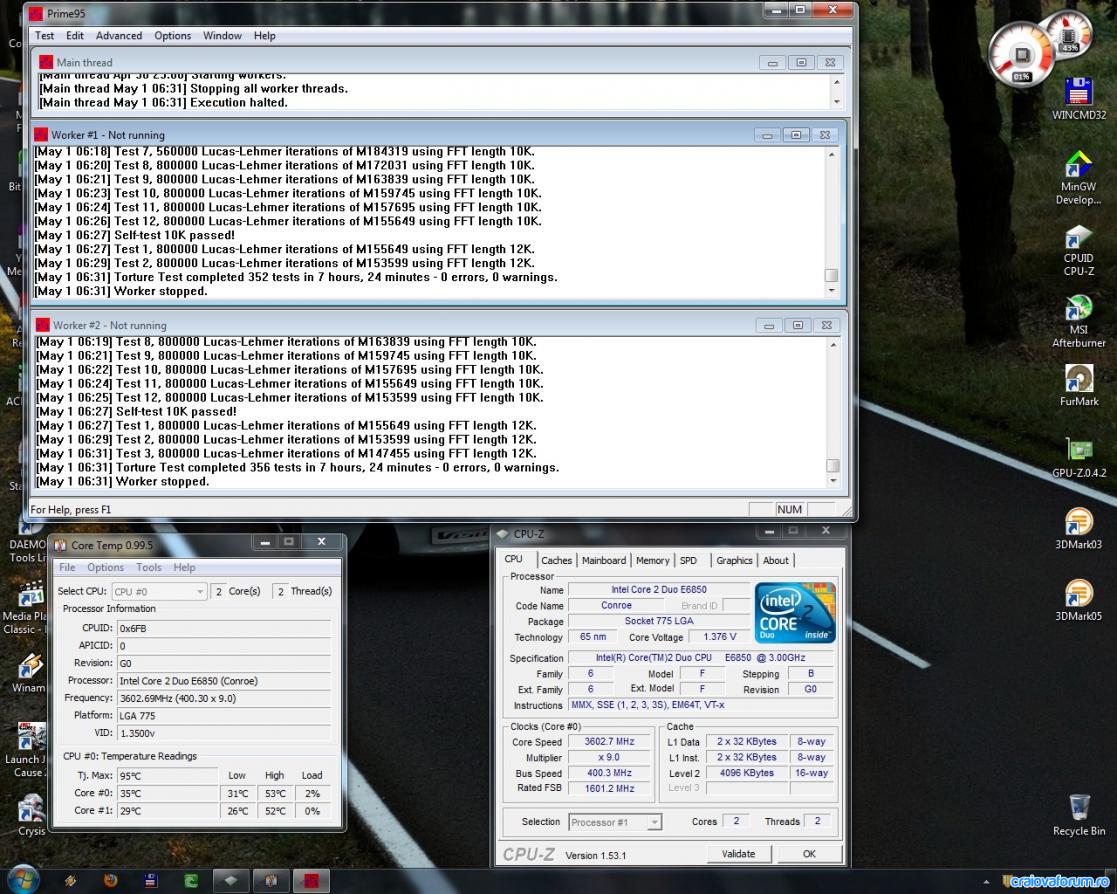Image resolution: width=1117 pixels, height=894 pixels.
Task: Click the Validate button in CPU-Z
Action: 738,853
